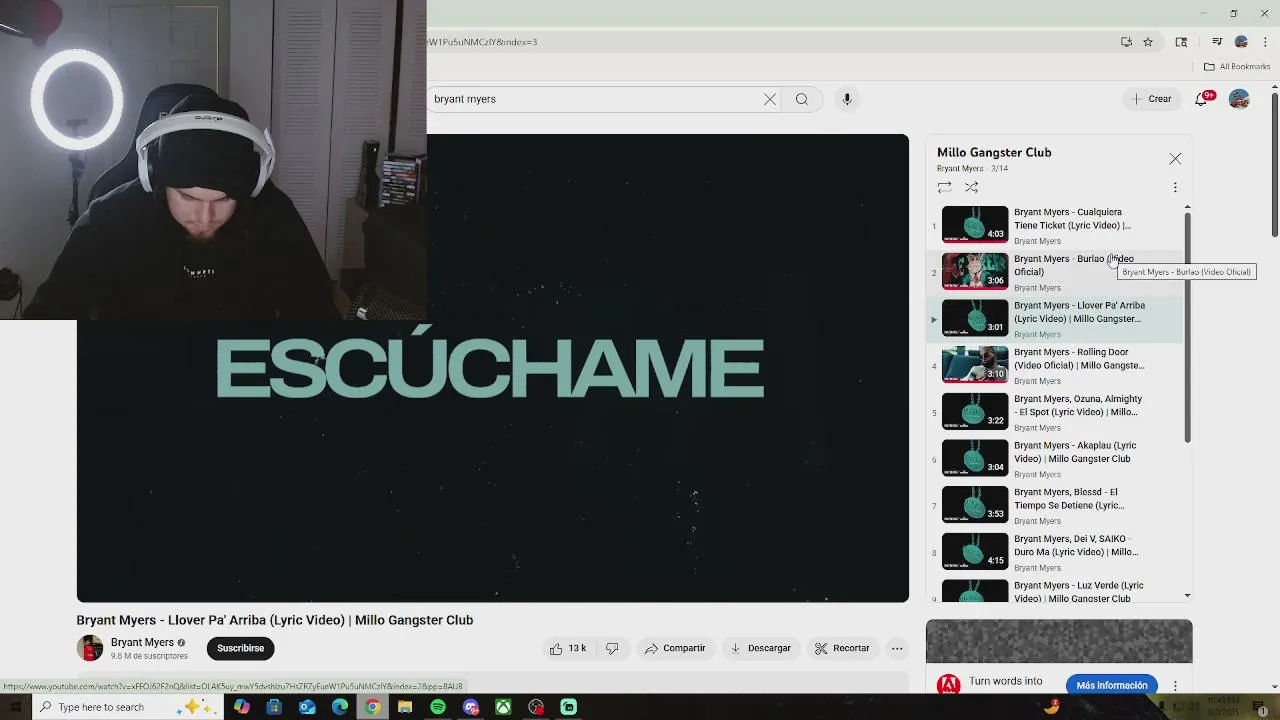Close the Millo Gangster Club playlist panel

tap(1175, 159)
